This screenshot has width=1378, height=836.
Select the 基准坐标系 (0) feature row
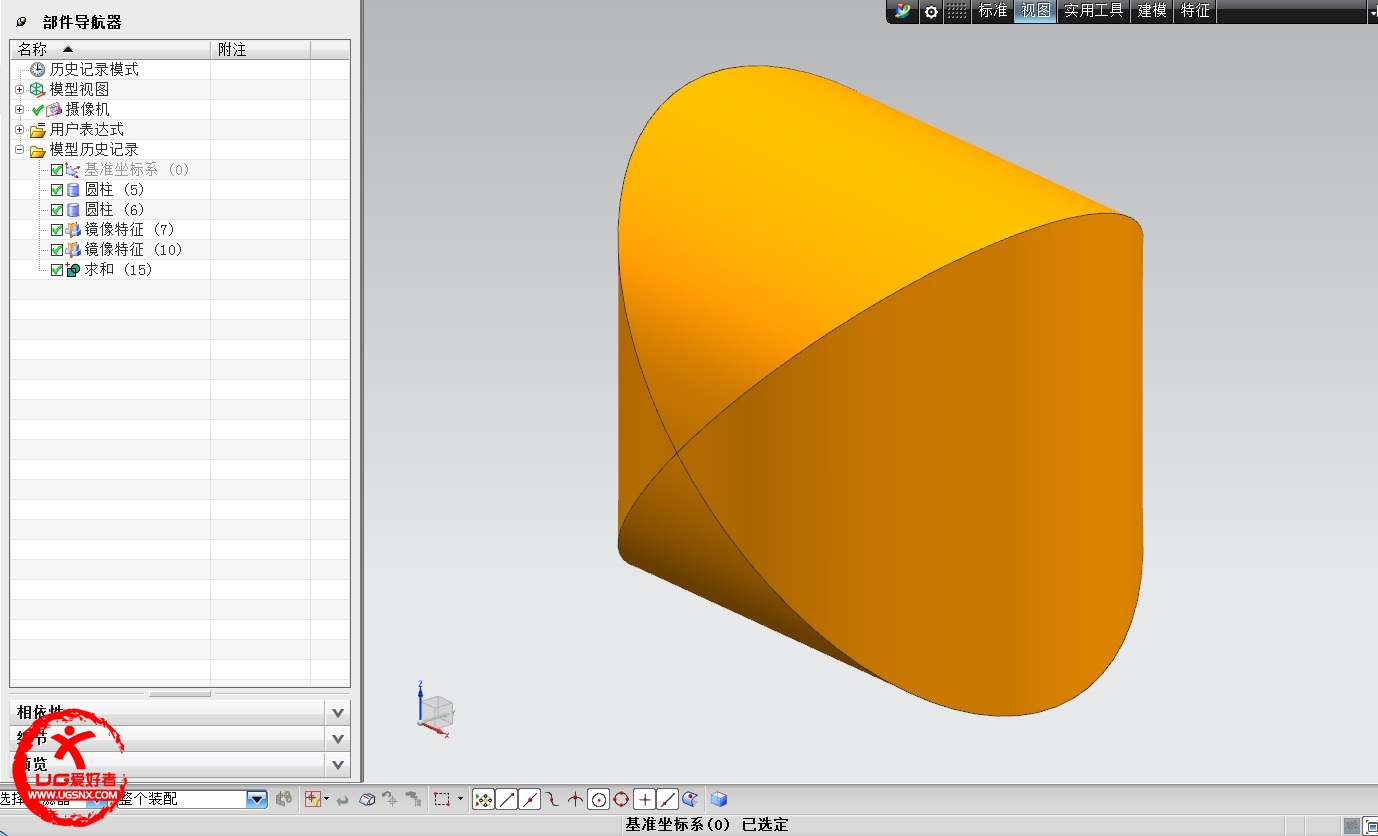tap(136, 169)
